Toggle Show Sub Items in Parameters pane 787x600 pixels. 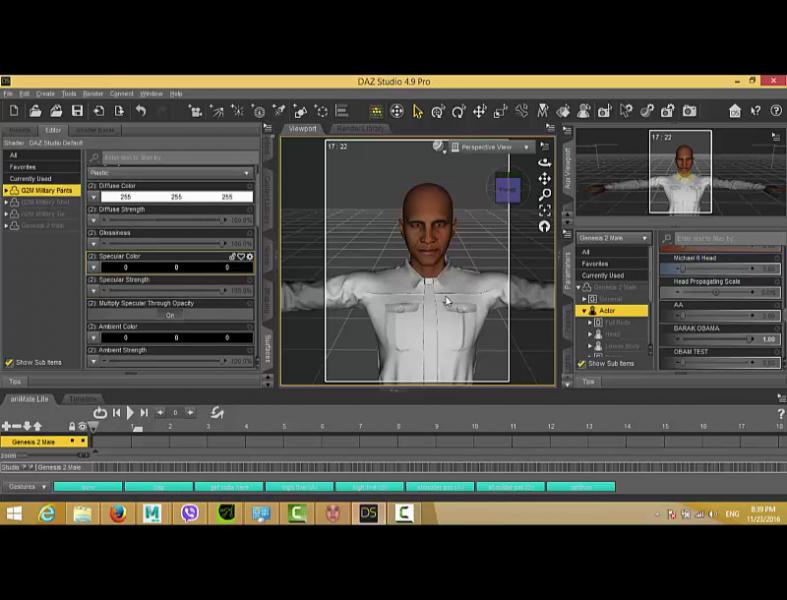pyautogui.click(x=582, y=363)
